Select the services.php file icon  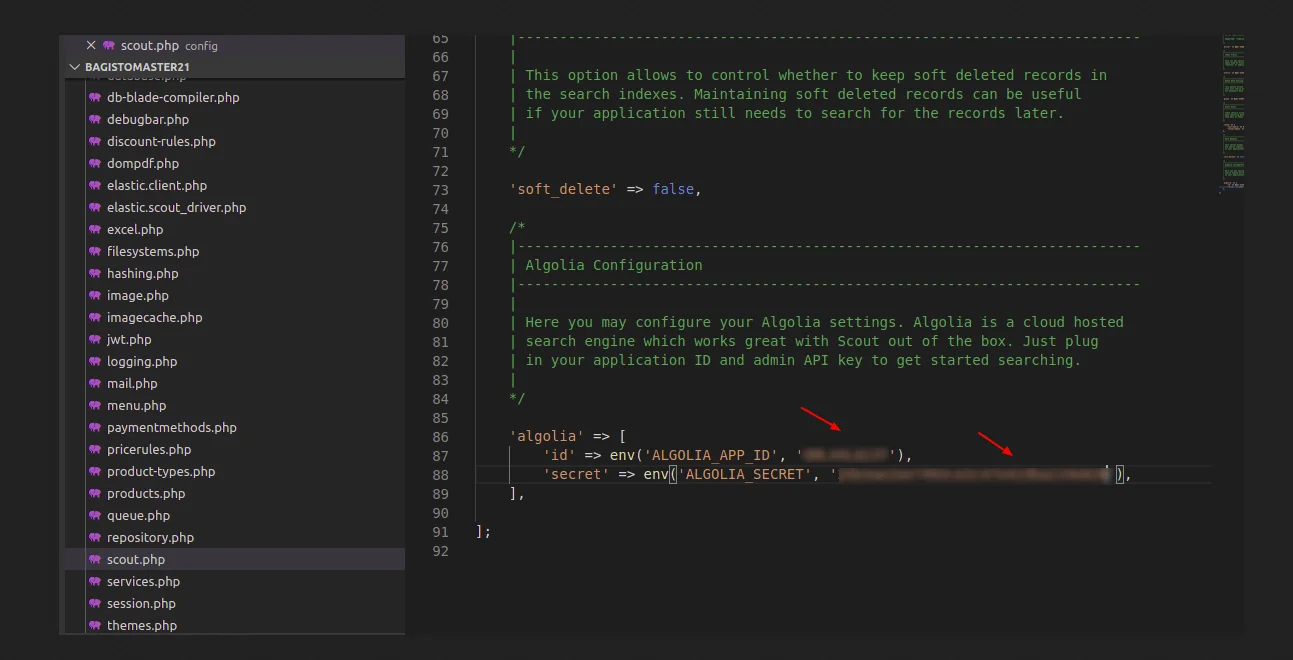pyautogui.click(x=96, y=581)
